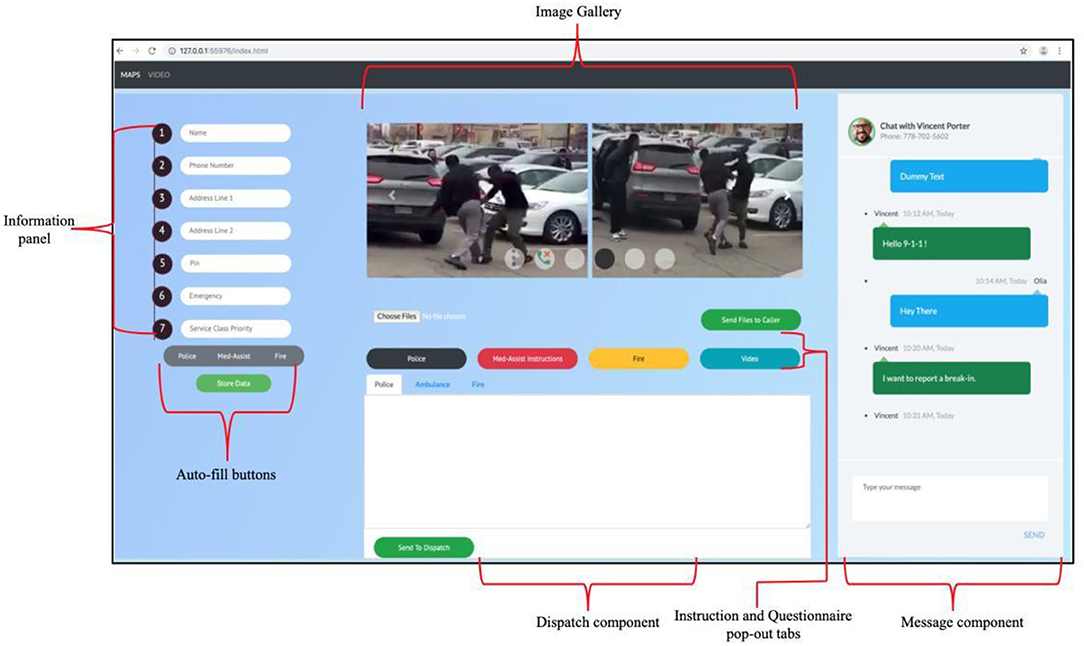Open the red Med-Assist Instructions button
Screen dimensions: 1084x646
click(x=527, y=359)
